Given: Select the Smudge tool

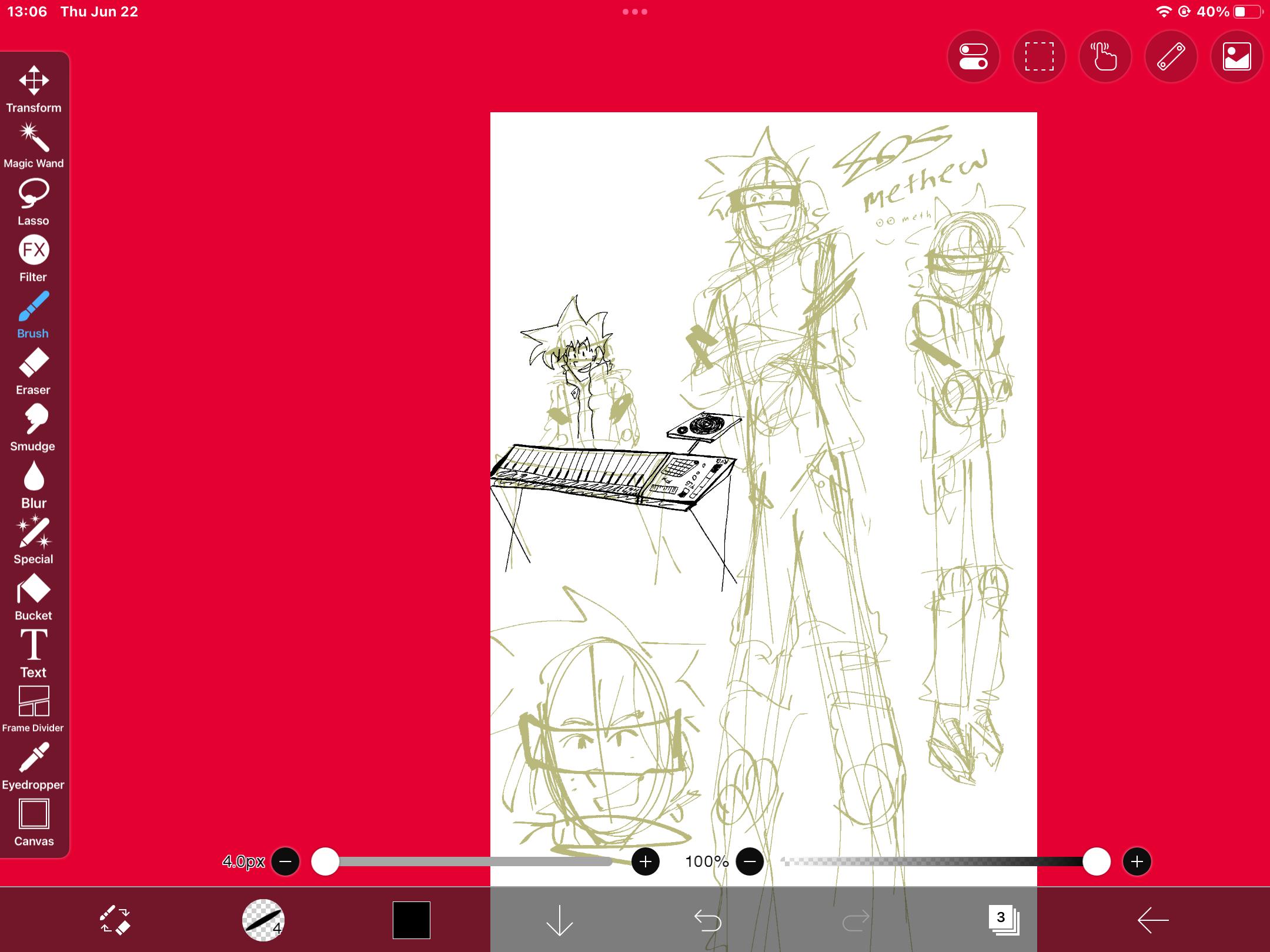Looking at the screenshot, I should pyautogui.click(x=34, y=428).
